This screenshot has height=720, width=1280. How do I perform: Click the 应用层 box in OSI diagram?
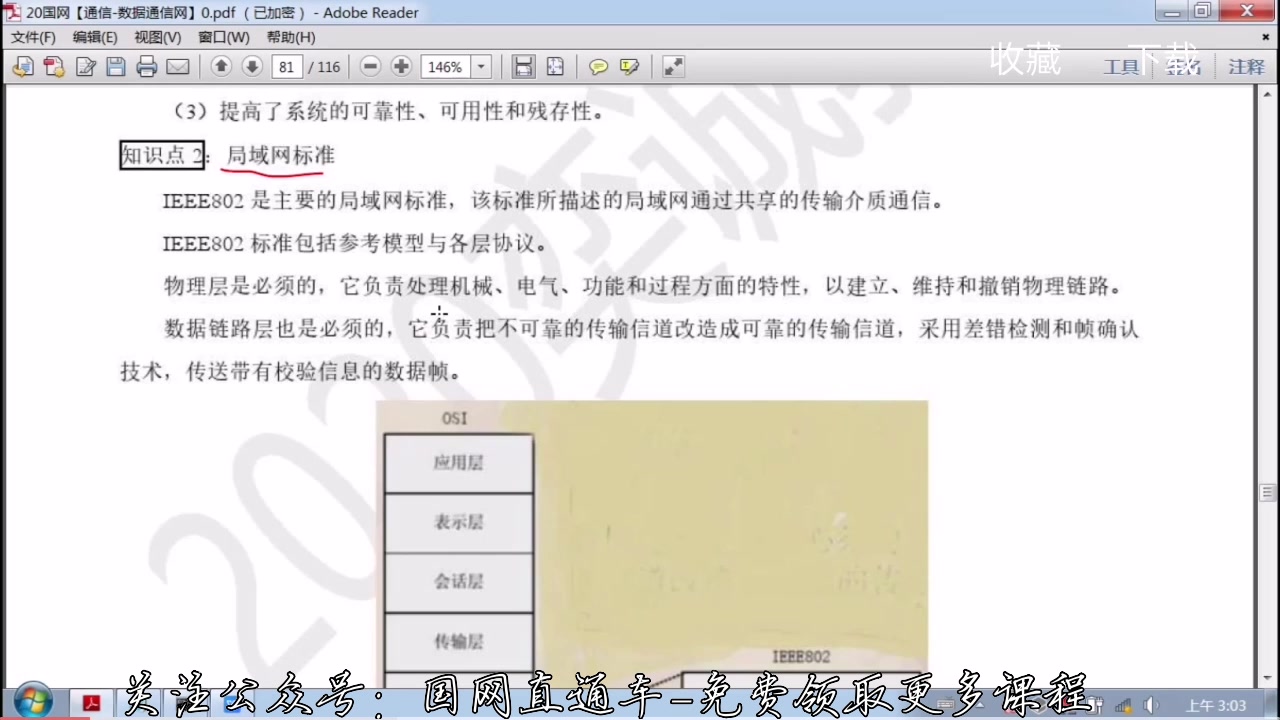[459, 463]
